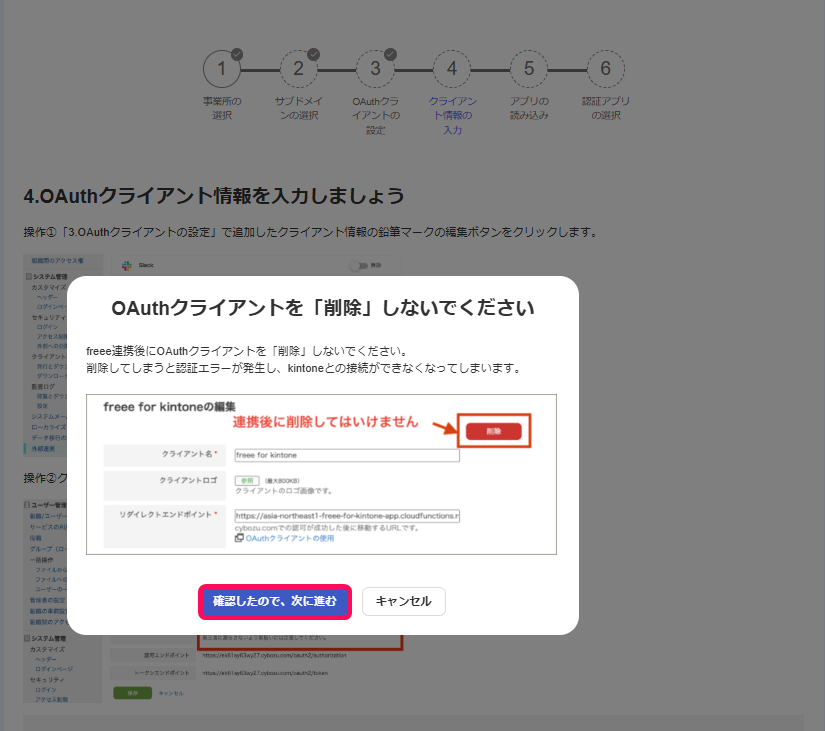
Task: Select step 1 '事業所の選択' circle
Action: (x=222, y=69)
